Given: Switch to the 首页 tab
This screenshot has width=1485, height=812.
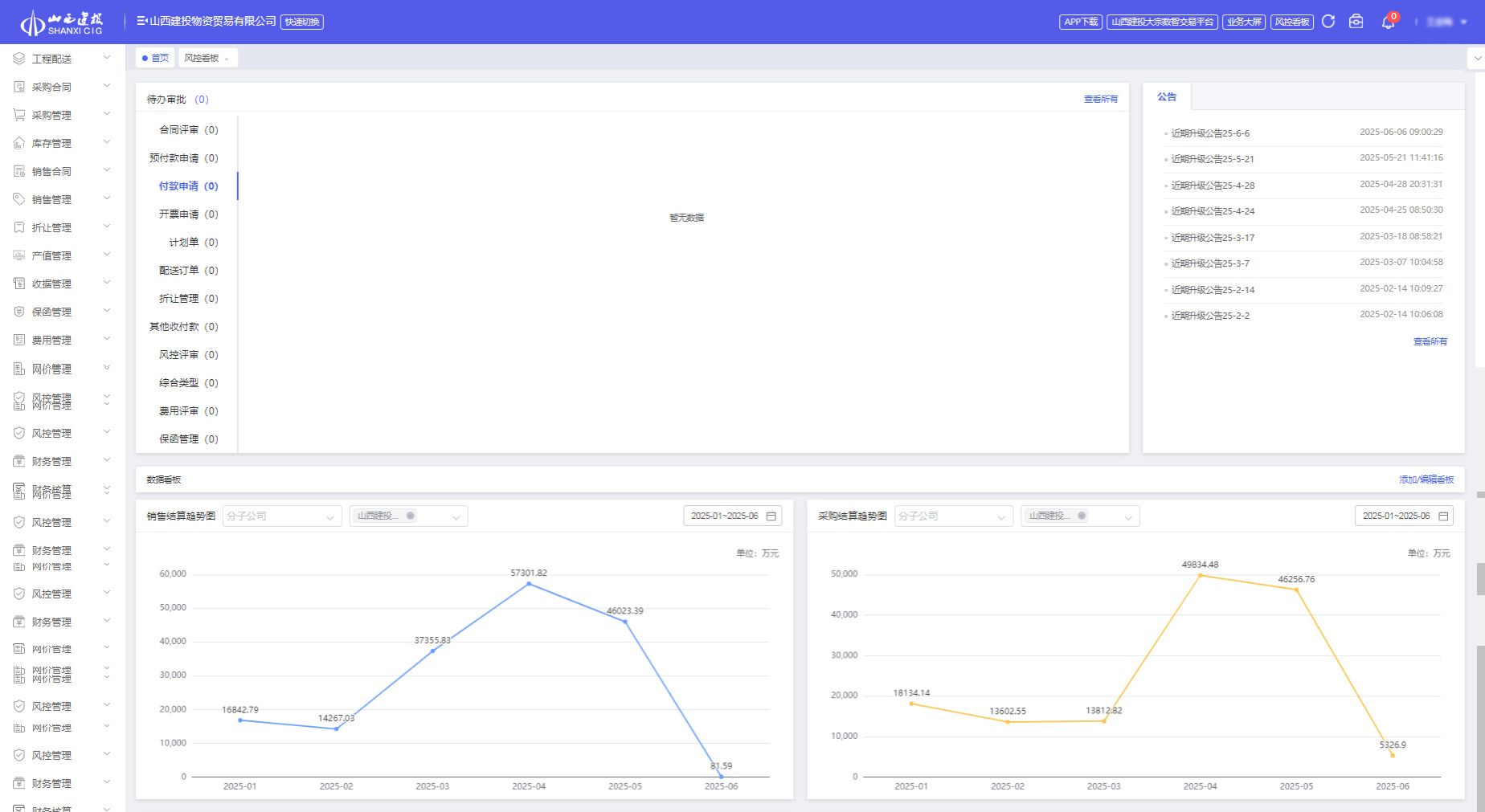Looking at the screenshot, I should 156,58.
